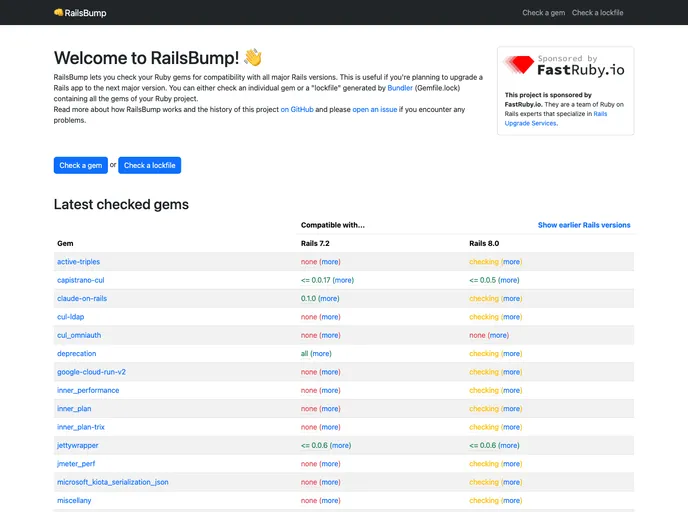The height and width of the screenshot is (512, 688).
Task: Click more for capistrano-cul Rails 7.2
Action: pos(344,280)
